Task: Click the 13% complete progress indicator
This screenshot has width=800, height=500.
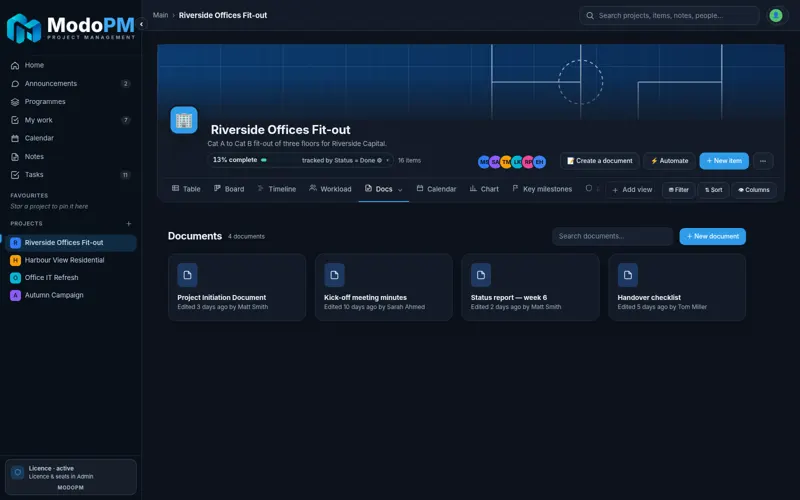Action: coord(240,160)
